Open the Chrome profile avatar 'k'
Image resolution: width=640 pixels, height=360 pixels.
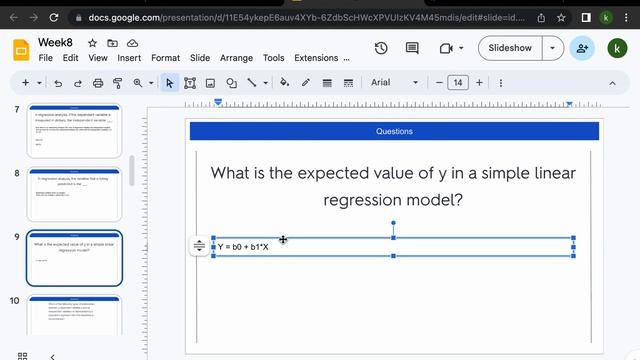(x=606, y=18)
